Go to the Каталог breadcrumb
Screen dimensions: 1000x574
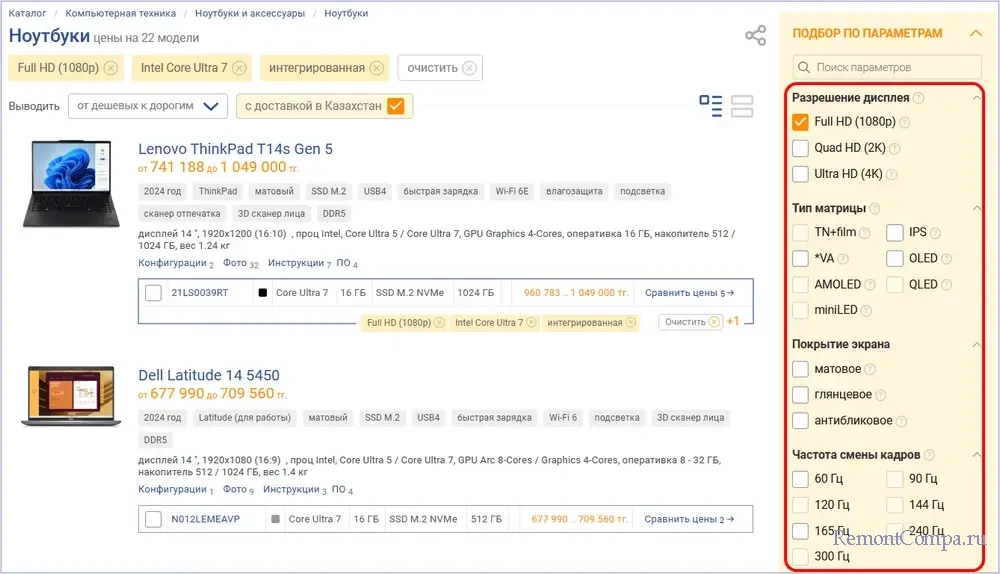pyautogui.click(x=28, y=13)
